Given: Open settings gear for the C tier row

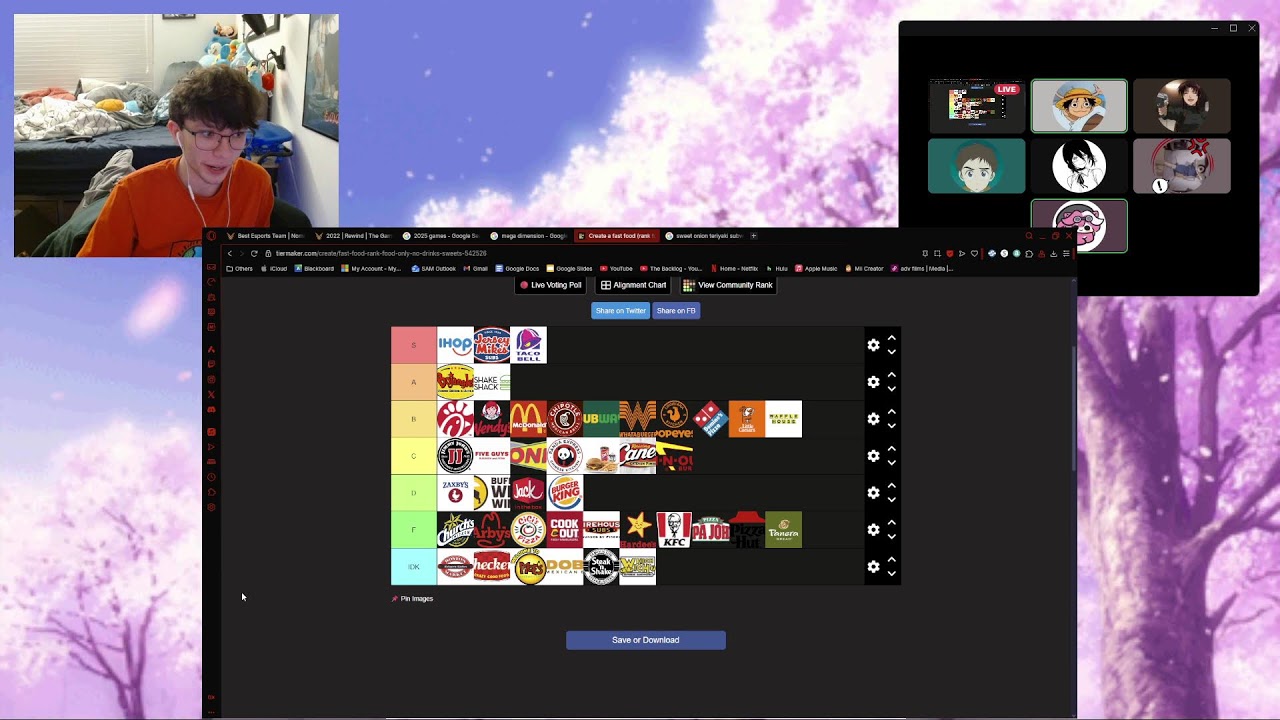Looking at the screenshot, I should pyautogui.click(x=873, y=456).
